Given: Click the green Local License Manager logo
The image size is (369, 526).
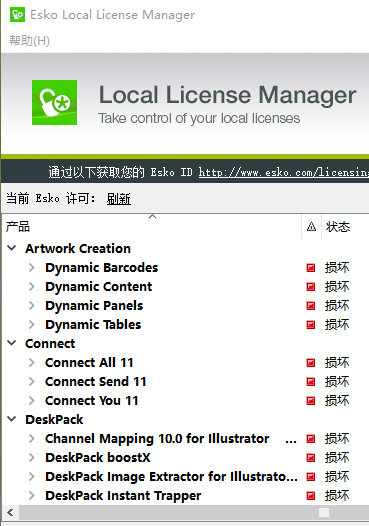Looking at the screenshot, I should pos(54,102).
